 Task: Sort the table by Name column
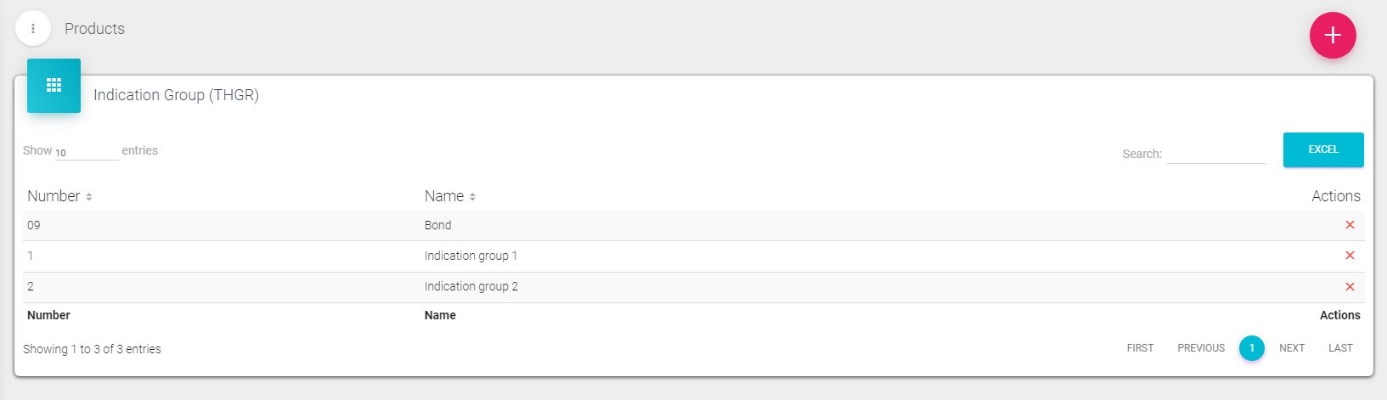click(450, 196)
